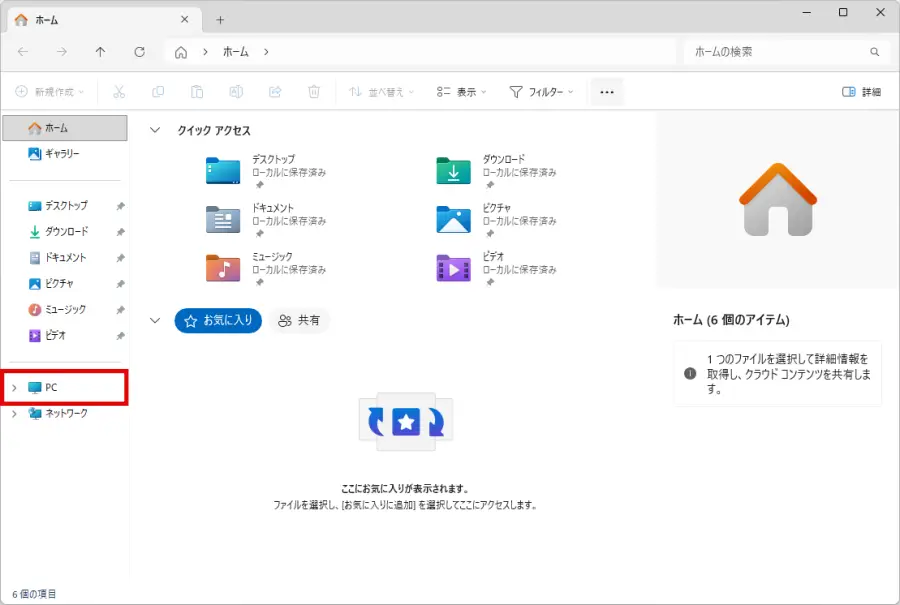900x605 pixels.
Task: Select the Cut icon in the toolbar
Action: (x=119, y=91)
